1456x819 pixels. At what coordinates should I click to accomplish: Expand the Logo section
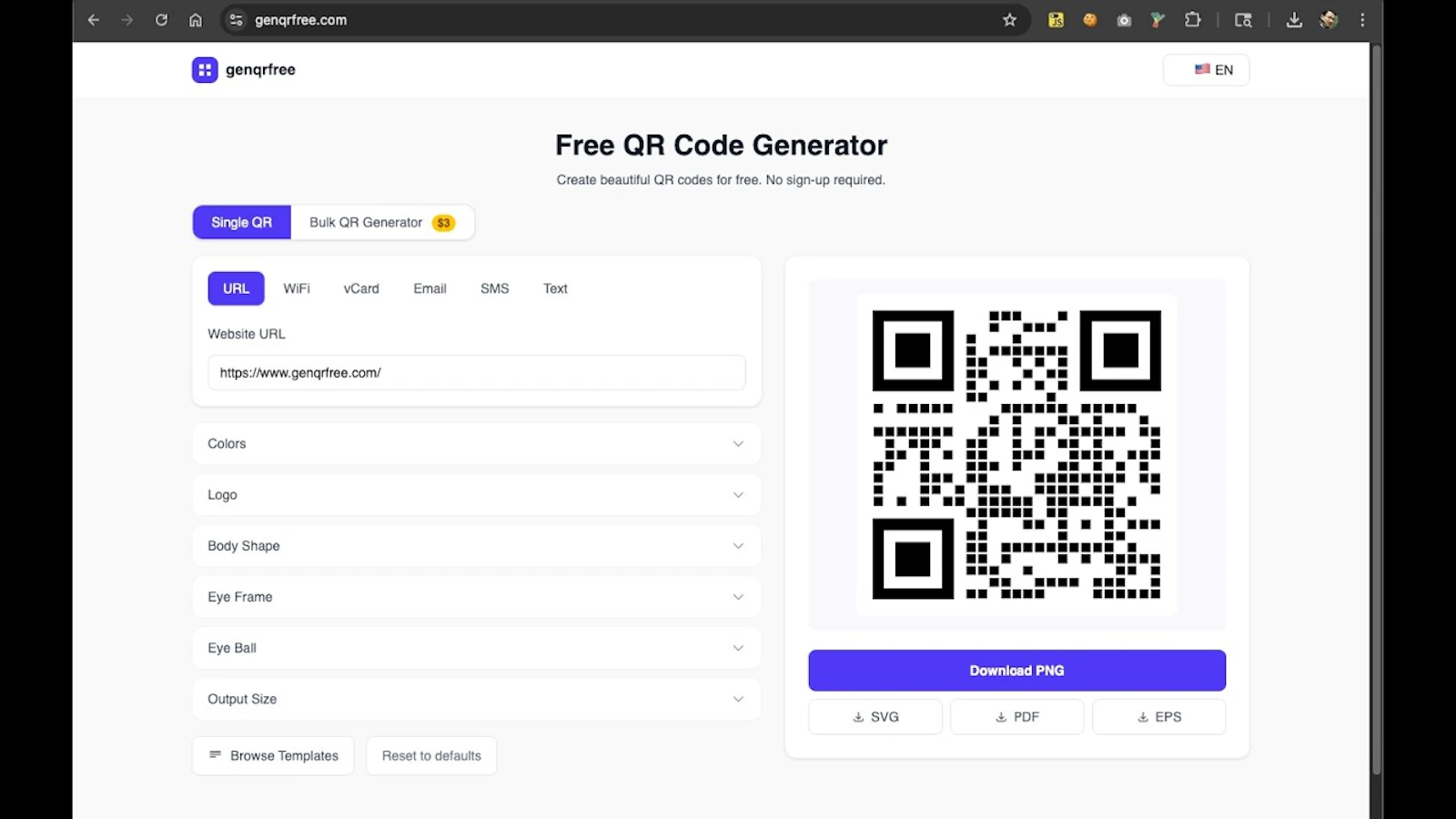(x=477, y=495)
